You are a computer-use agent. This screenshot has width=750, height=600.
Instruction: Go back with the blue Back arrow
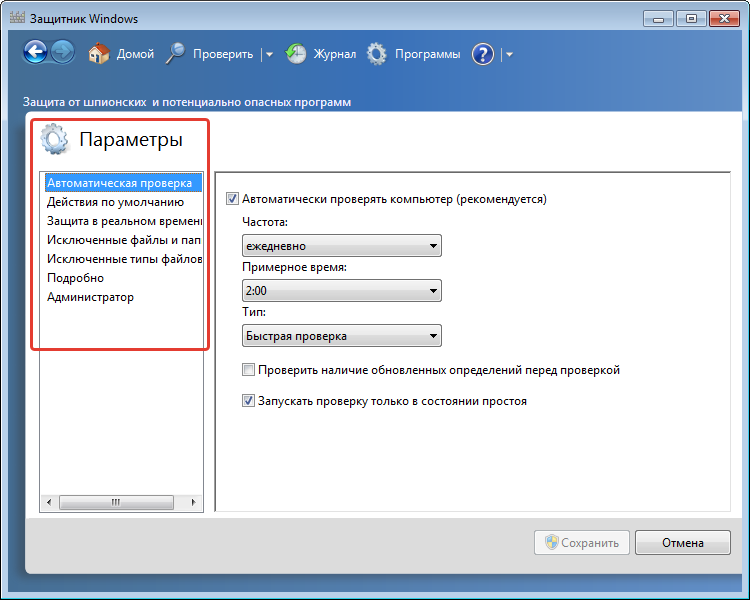(35, 52)
